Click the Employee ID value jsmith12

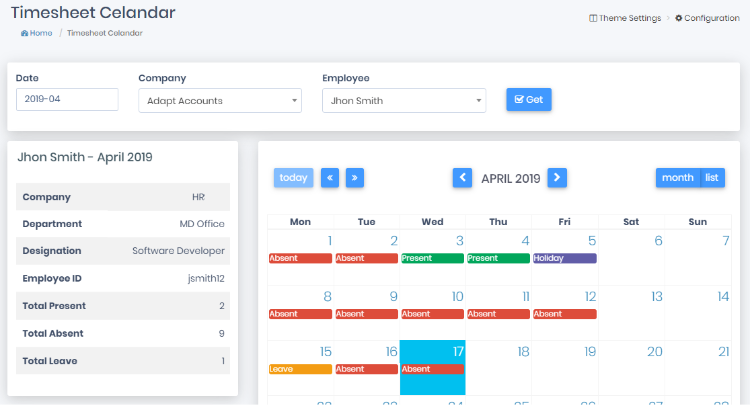point(206,279)
